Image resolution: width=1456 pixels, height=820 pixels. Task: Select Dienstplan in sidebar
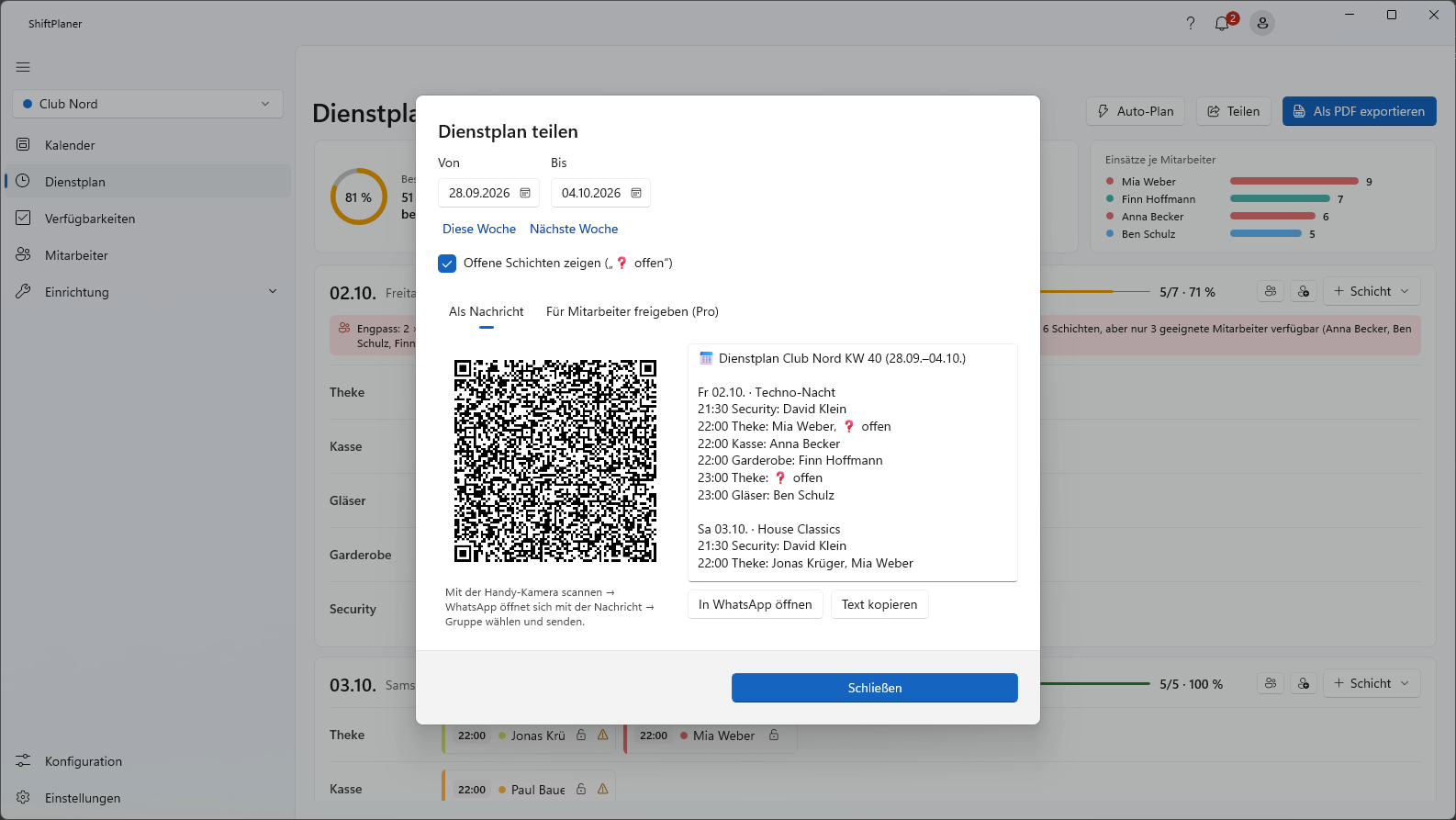148,182
